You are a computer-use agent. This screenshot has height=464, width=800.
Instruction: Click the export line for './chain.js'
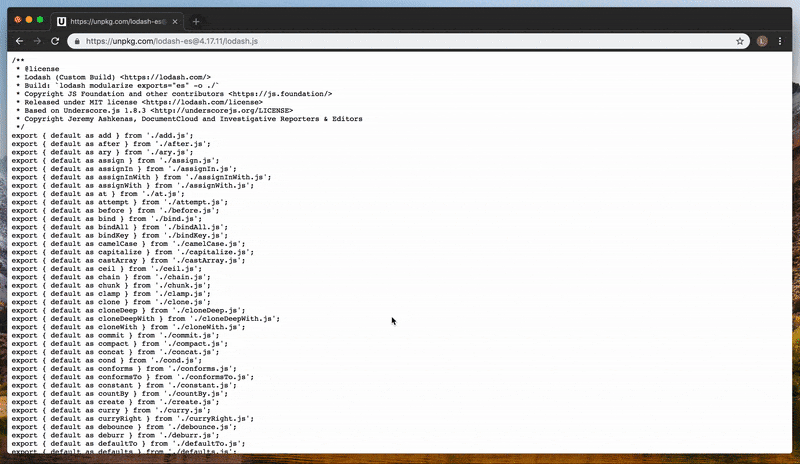coord(111,277)
